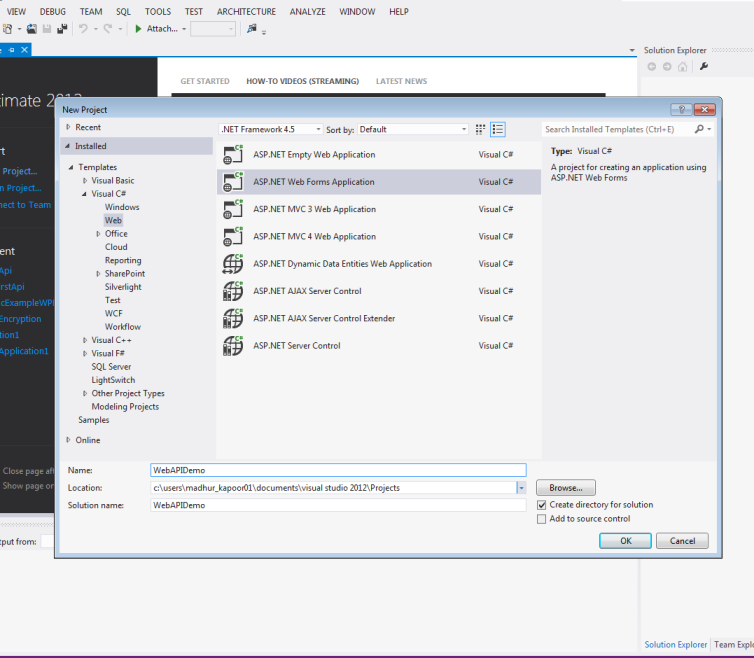The image size is (754, 658).
Task: Toggle Add to source control checkbox
Action: pos(541,519)
